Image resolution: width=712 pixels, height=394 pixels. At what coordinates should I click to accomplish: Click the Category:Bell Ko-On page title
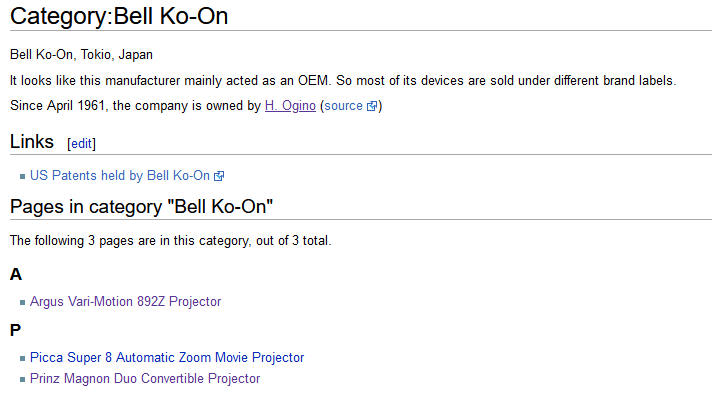tap(119, 16)
